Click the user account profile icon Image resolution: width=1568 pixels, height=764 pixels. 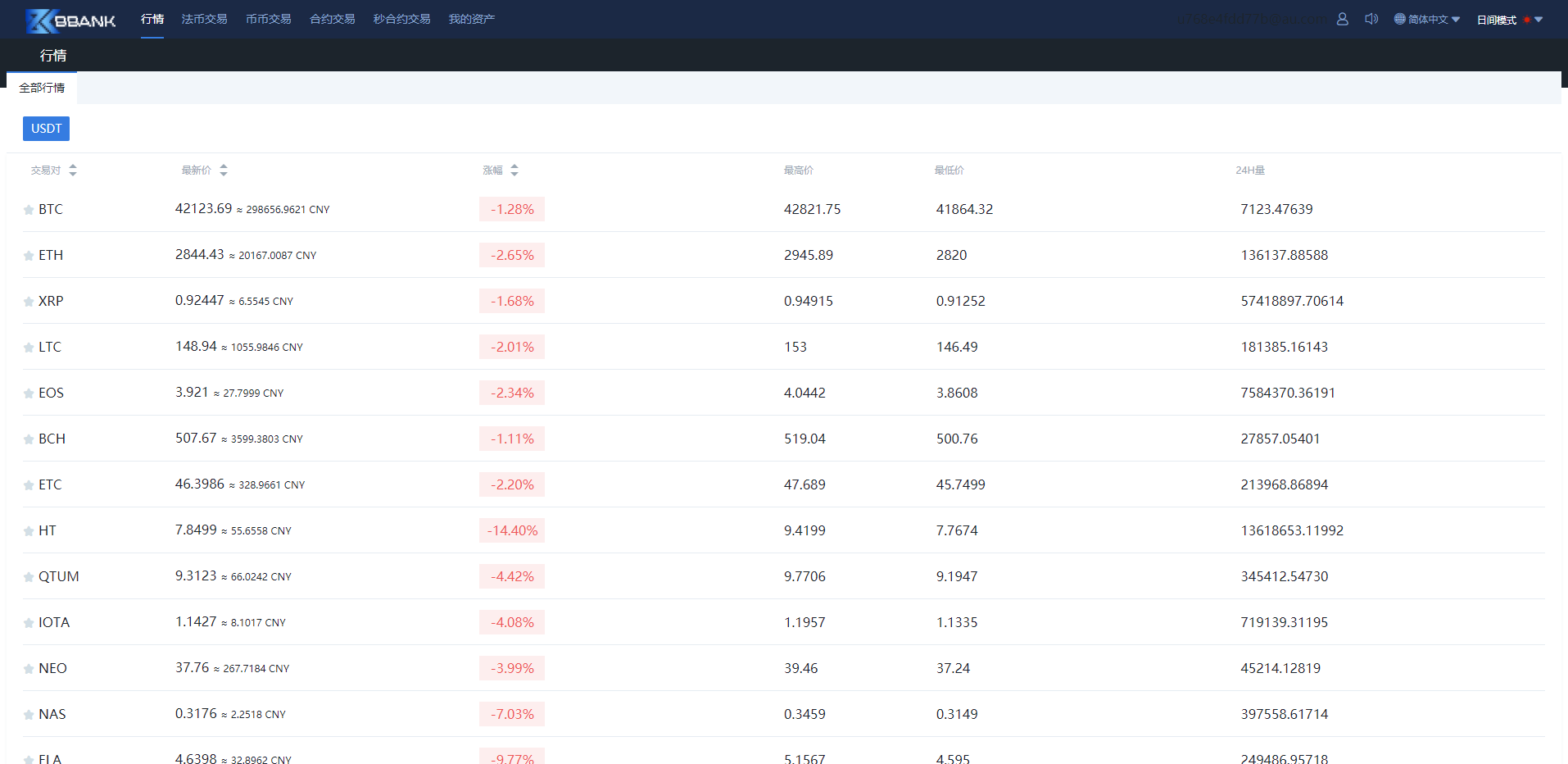tap(1342, 19)
